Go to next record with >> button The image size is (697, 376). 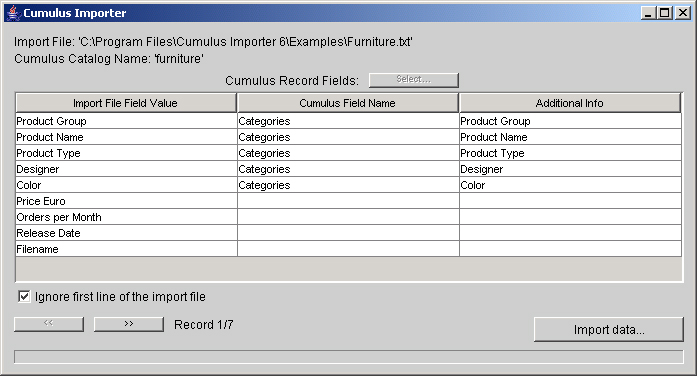click(x=128, y=324)
